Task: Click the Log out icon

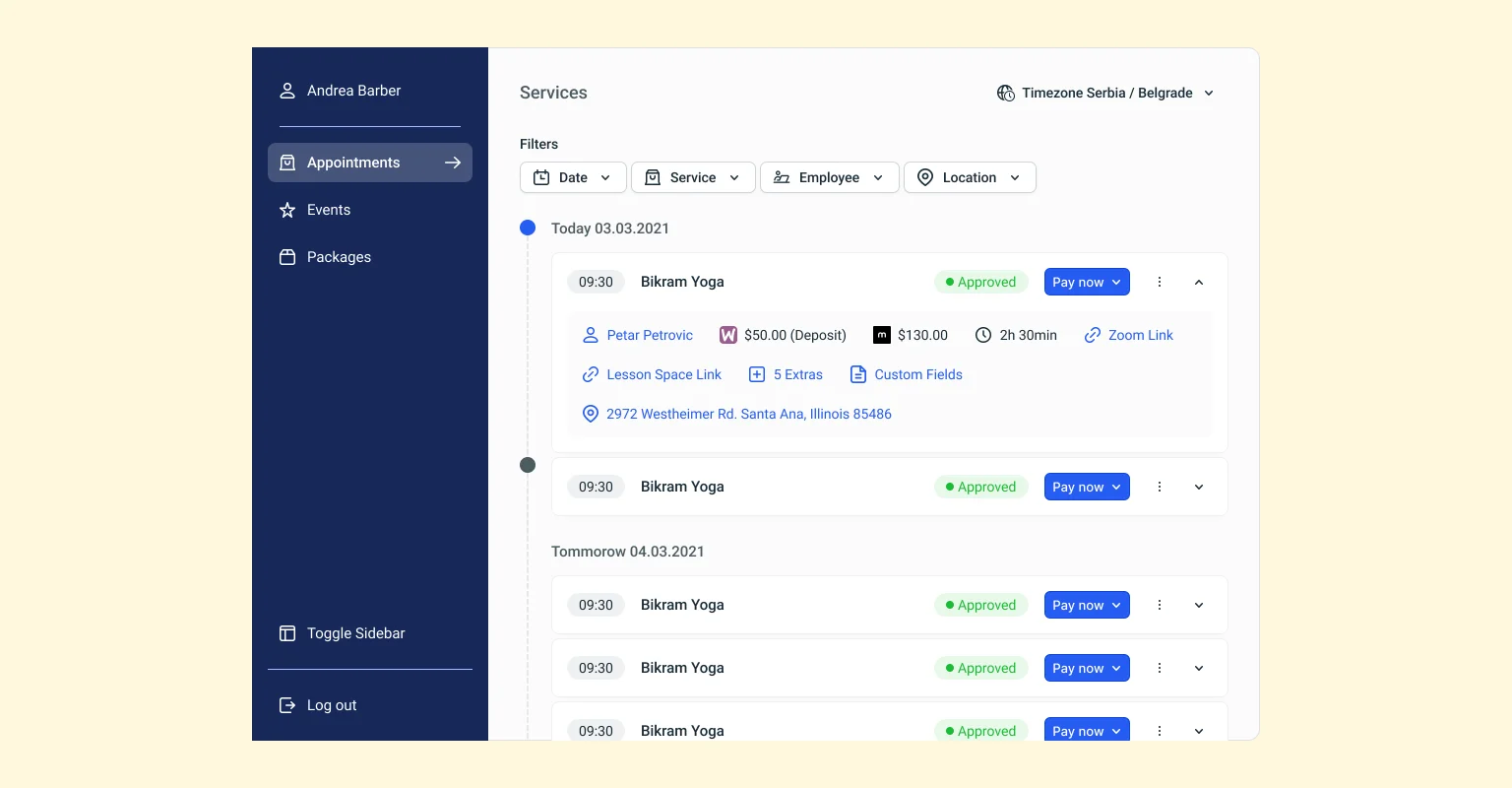Action: 286,705
